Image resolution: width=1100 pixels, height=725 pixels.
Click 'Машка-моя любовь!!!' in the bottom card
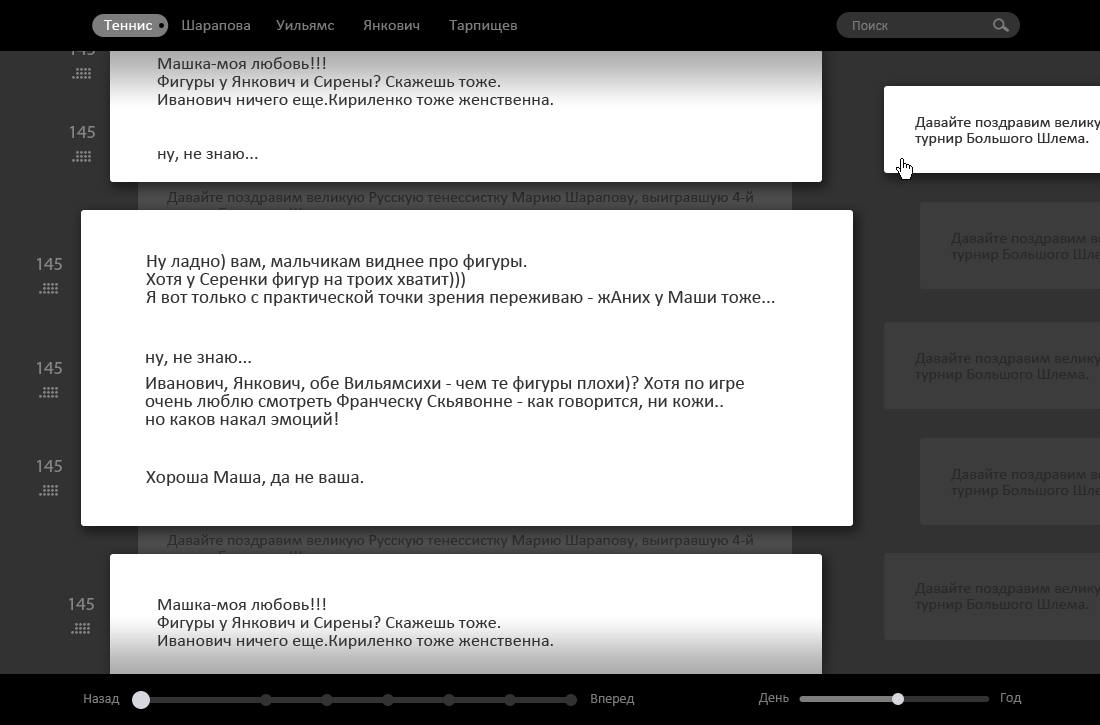coord(241,605)
